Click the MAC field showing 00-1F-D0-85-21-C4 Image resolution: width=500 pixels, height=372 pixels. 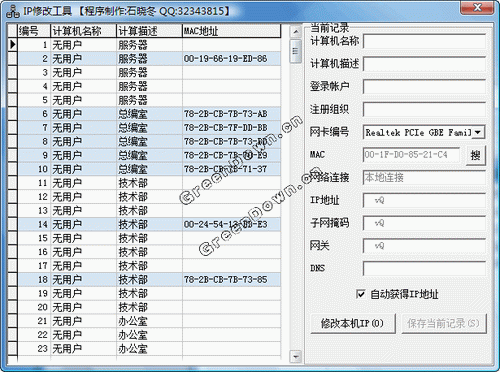tap(412, 155)
